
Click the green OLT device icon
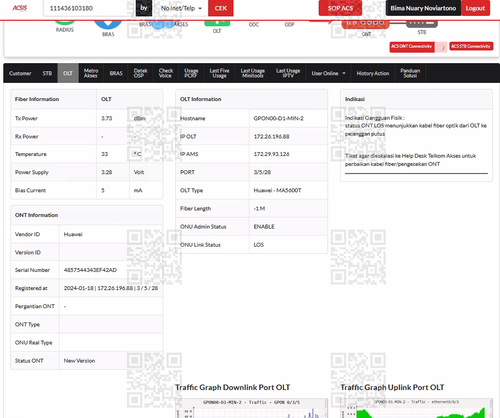click(x=217, y=23)
